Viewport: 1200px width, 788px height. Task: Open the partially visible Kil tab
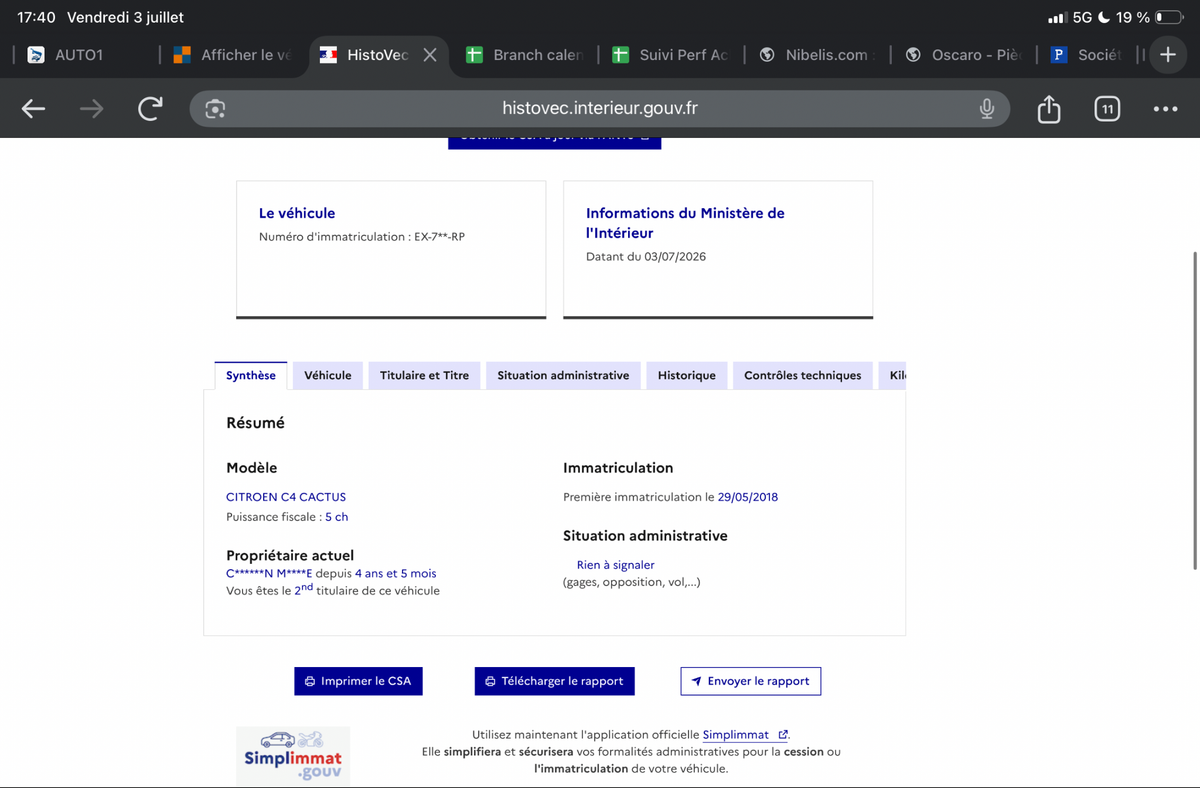pos(893,375)
